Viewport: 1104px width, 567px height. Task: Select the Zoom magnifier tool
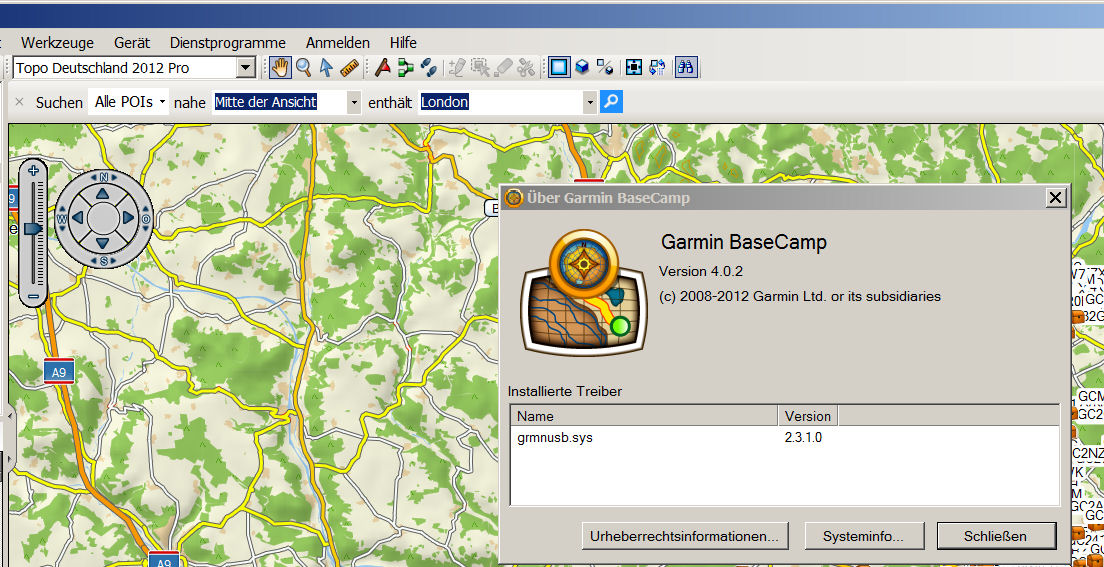click(x=303, y=68)
